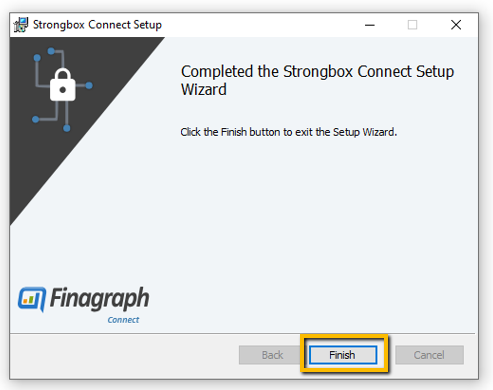The width and height of the screenshot is (493, 390).
Task: Click the lower-left blue circuit node
Action: (x=36, y=119)
